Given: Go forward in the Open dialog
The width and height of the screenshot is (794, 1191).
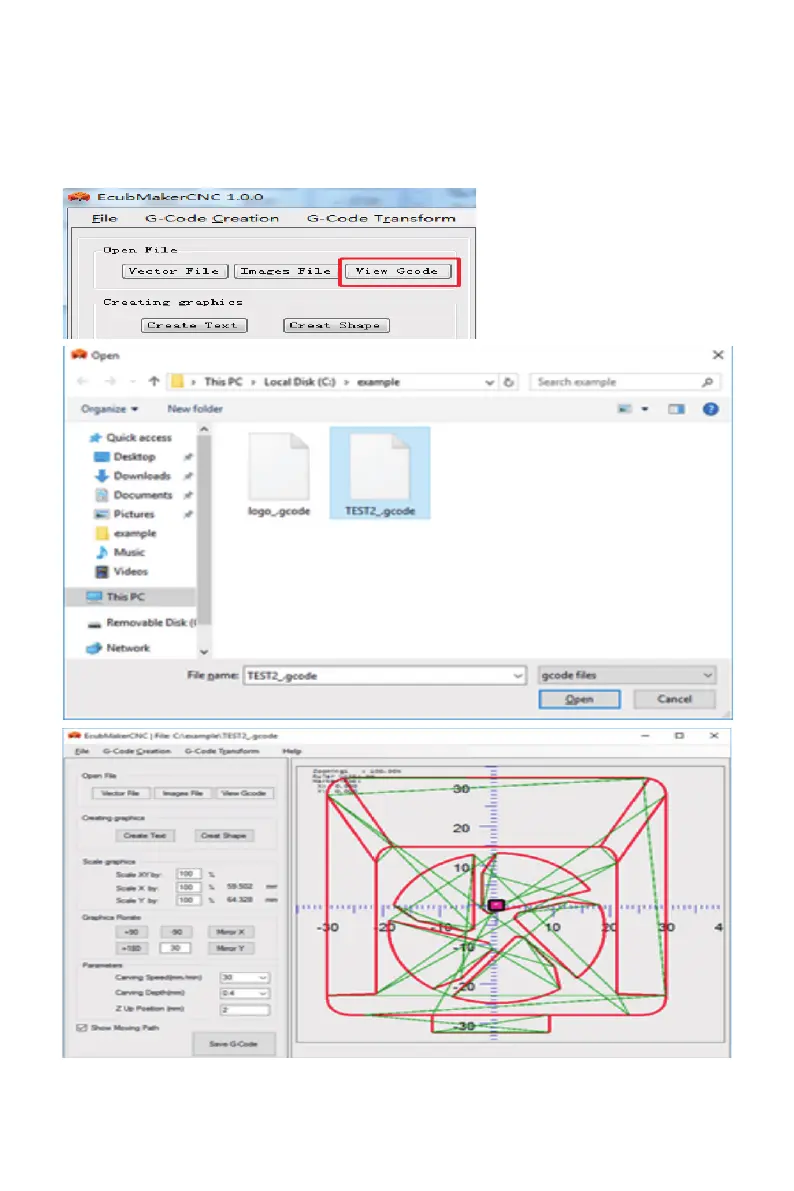Looking at the screenshot, I should pos(111,381).
